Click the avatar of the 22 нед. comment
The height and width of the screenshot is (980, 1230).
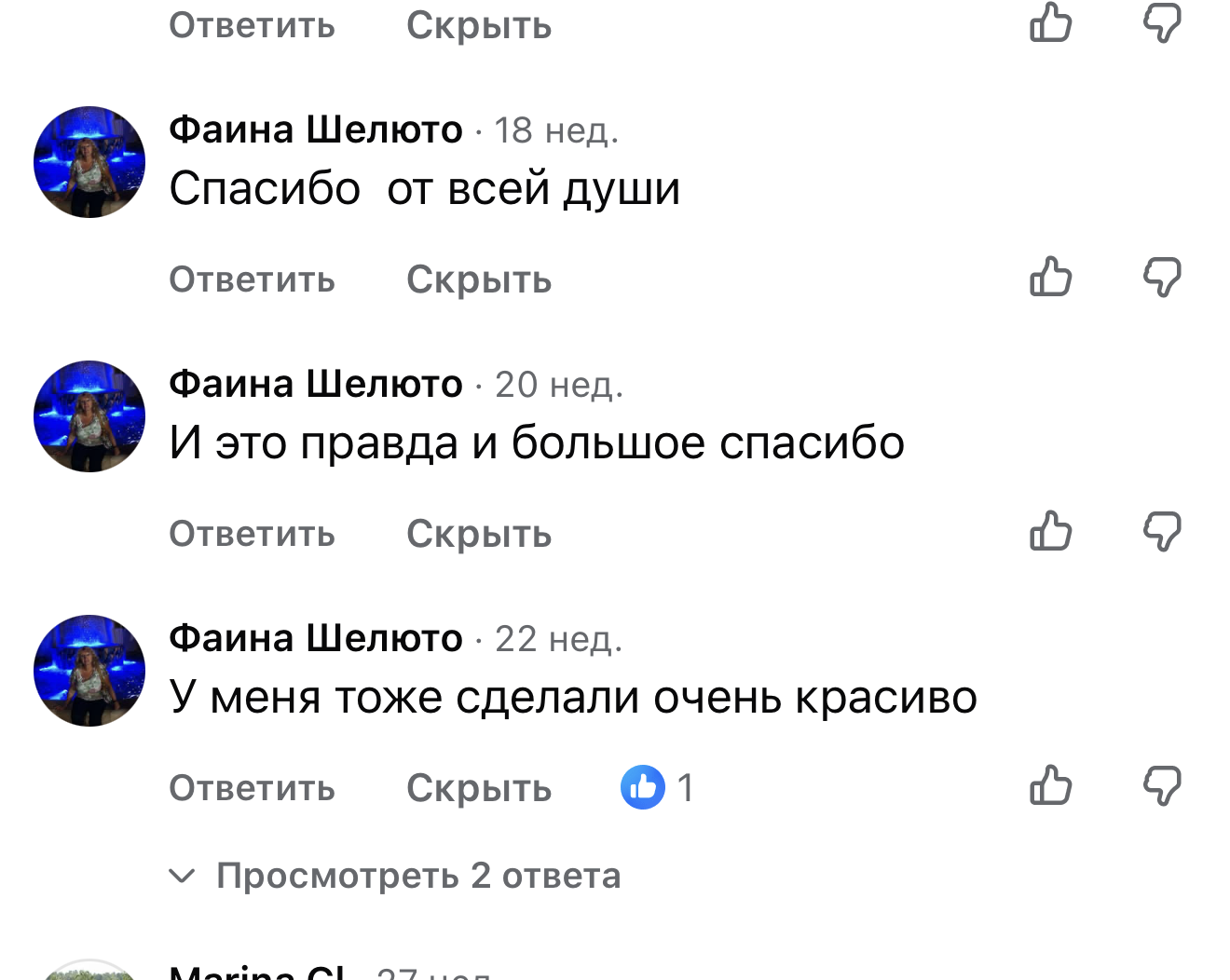89,671
